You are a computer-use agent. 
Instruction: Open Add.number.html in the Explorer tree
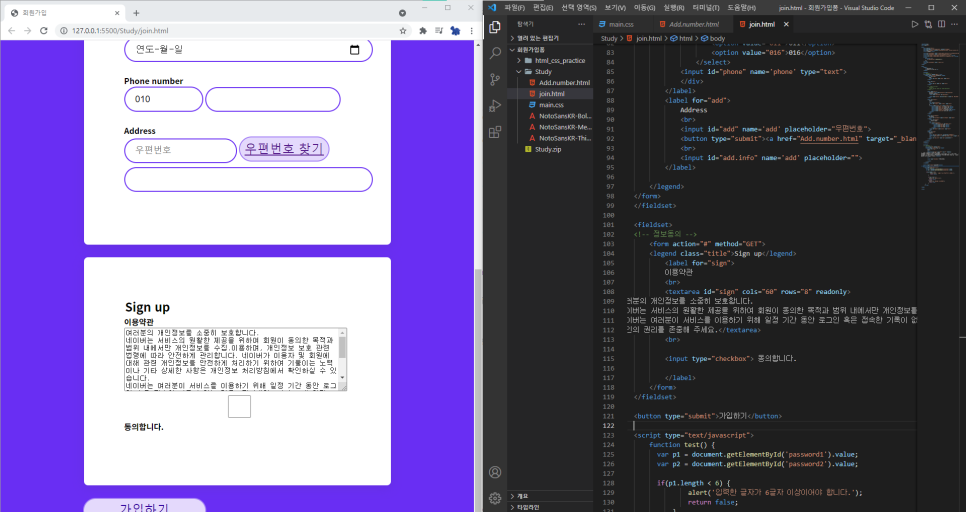pos(564,83)
